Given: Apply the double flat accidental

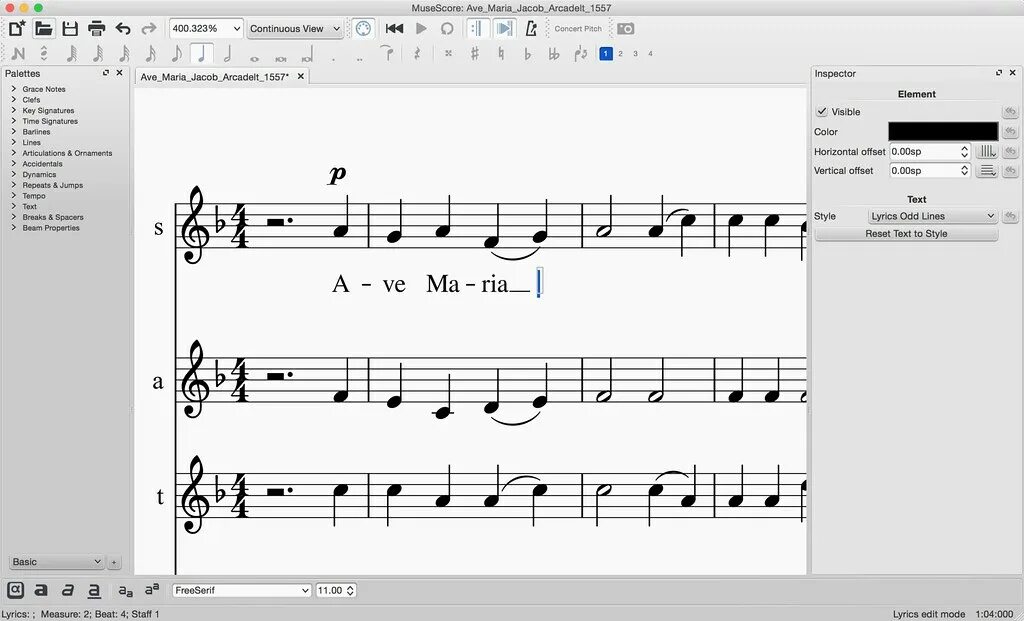Looking at the screenshot, I should pyautogui.click(x=554, y=54).
